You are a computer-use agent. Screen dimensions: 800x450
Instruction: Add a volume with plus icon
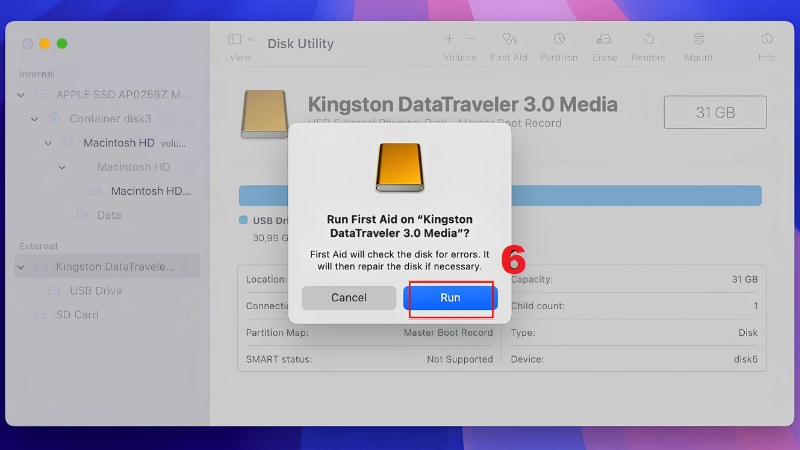[x=449, y=39]
